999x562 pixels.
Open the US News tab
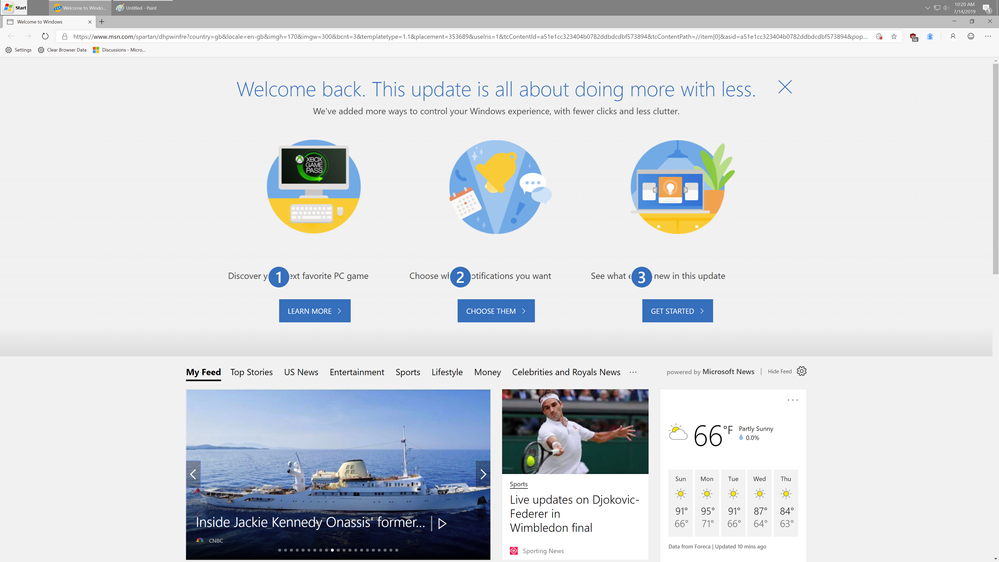point(301,372)
